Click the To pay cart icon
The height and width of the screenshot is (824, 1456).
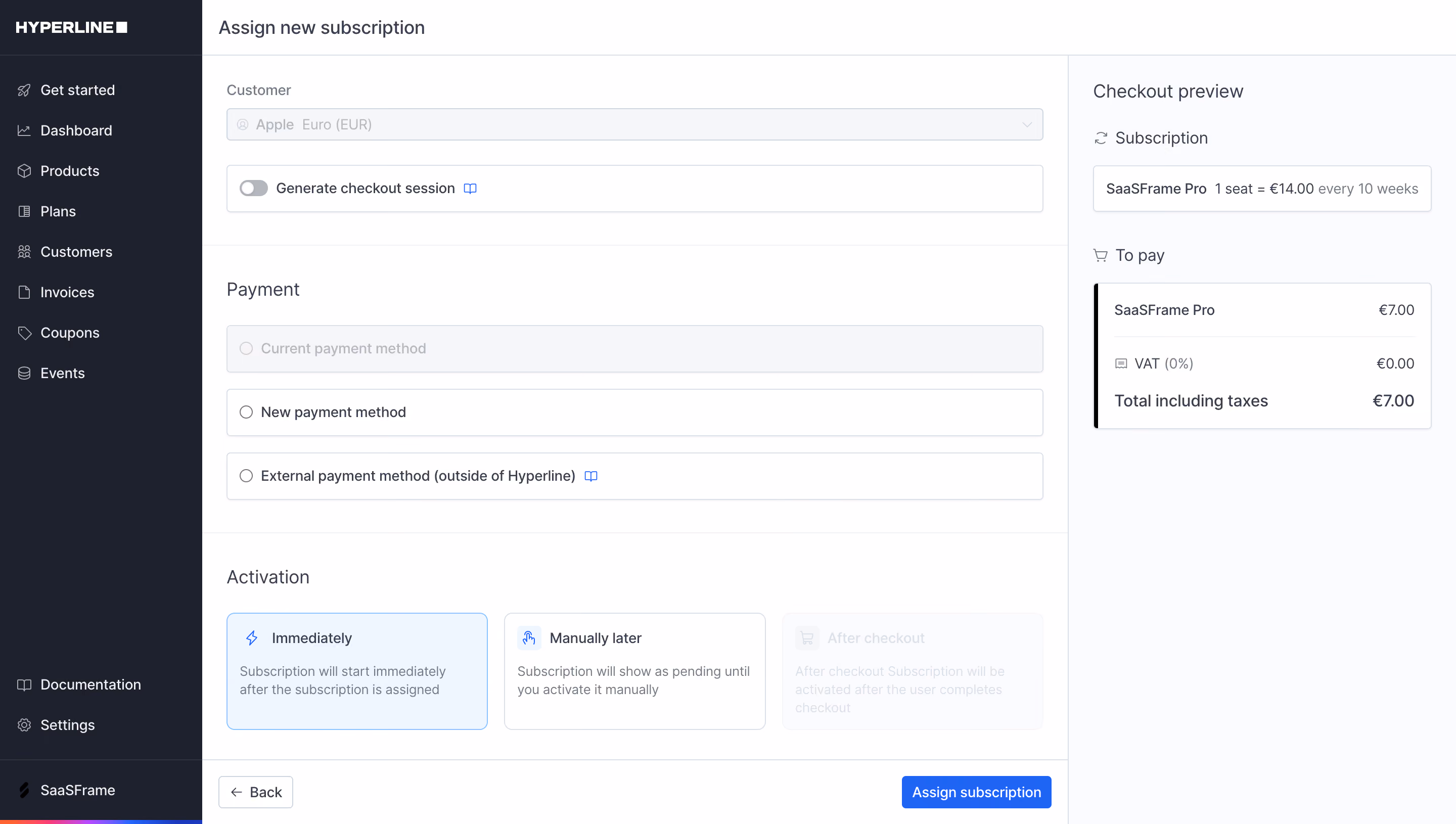1101,256
